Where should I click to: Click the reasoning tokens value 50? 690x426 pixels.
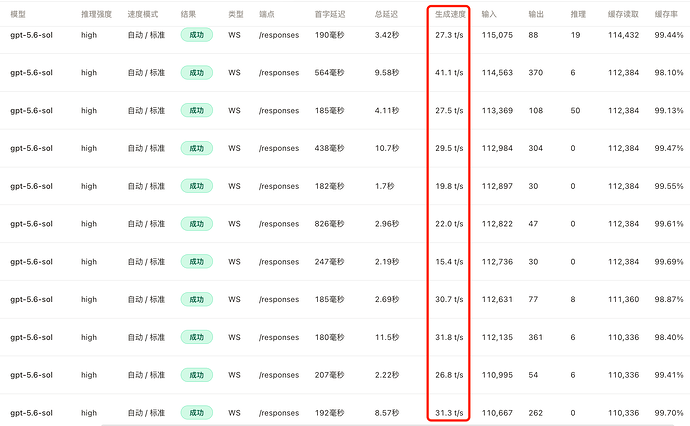[x=575, y=110]
